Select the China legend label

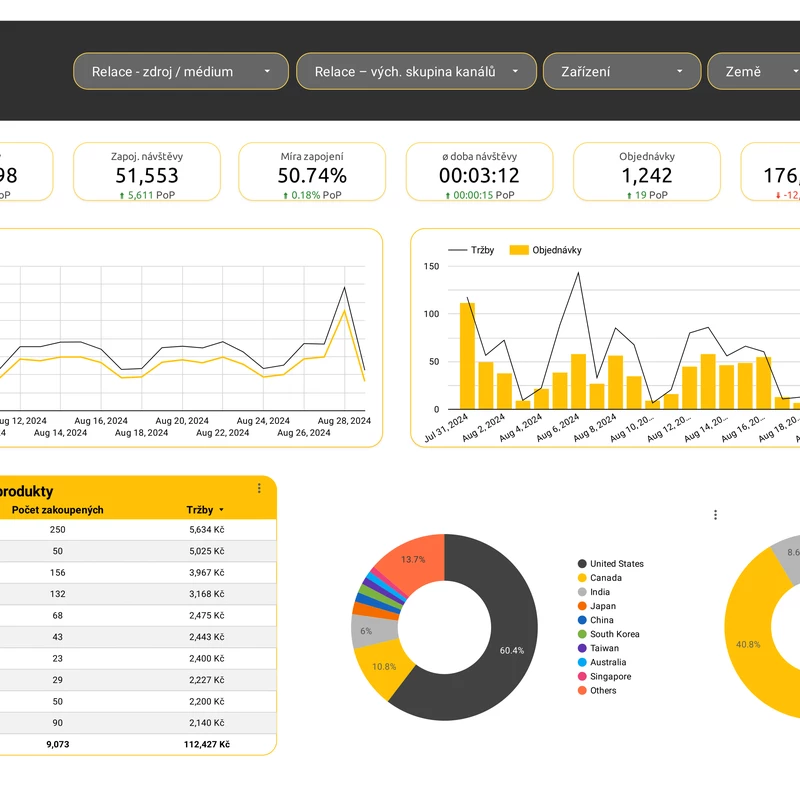[602, 620]
